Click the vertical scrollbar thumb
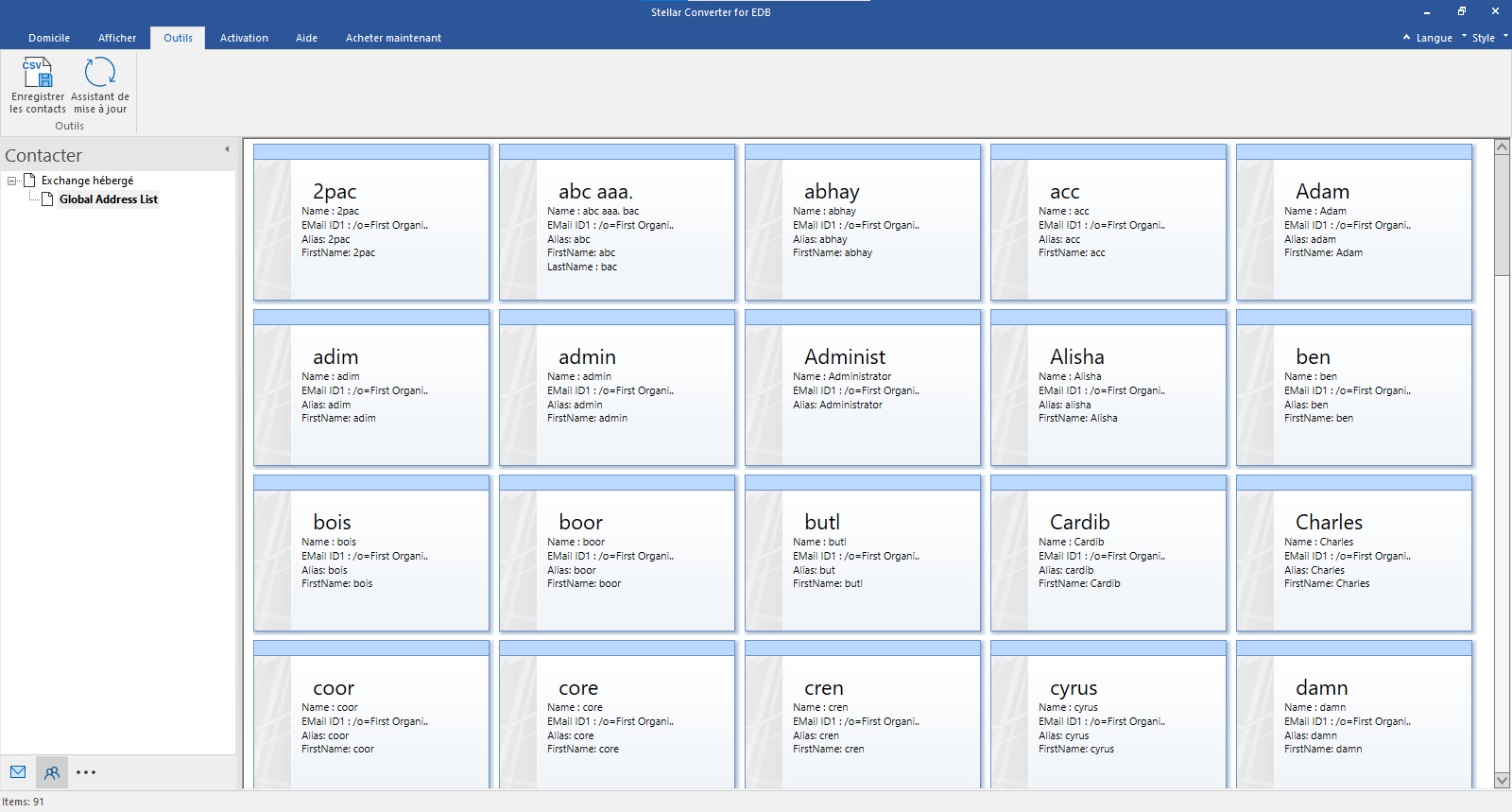Screen dimensions: 1512x812 (x=1502, y=216)
